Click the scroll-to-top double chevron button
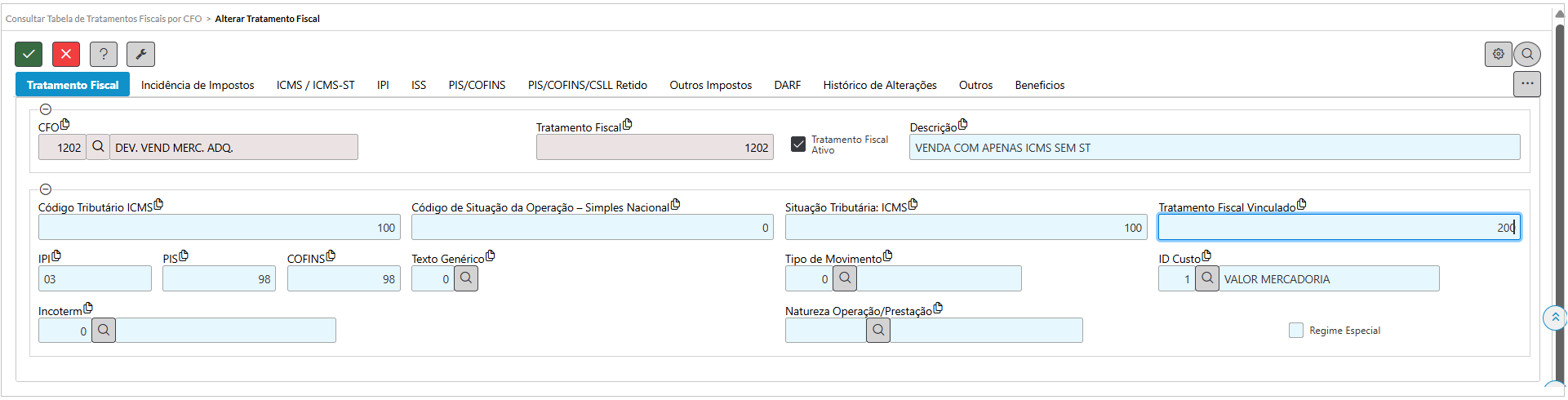The height and width of the screenshot is (400, 1568). click(x=1555, y=318)
